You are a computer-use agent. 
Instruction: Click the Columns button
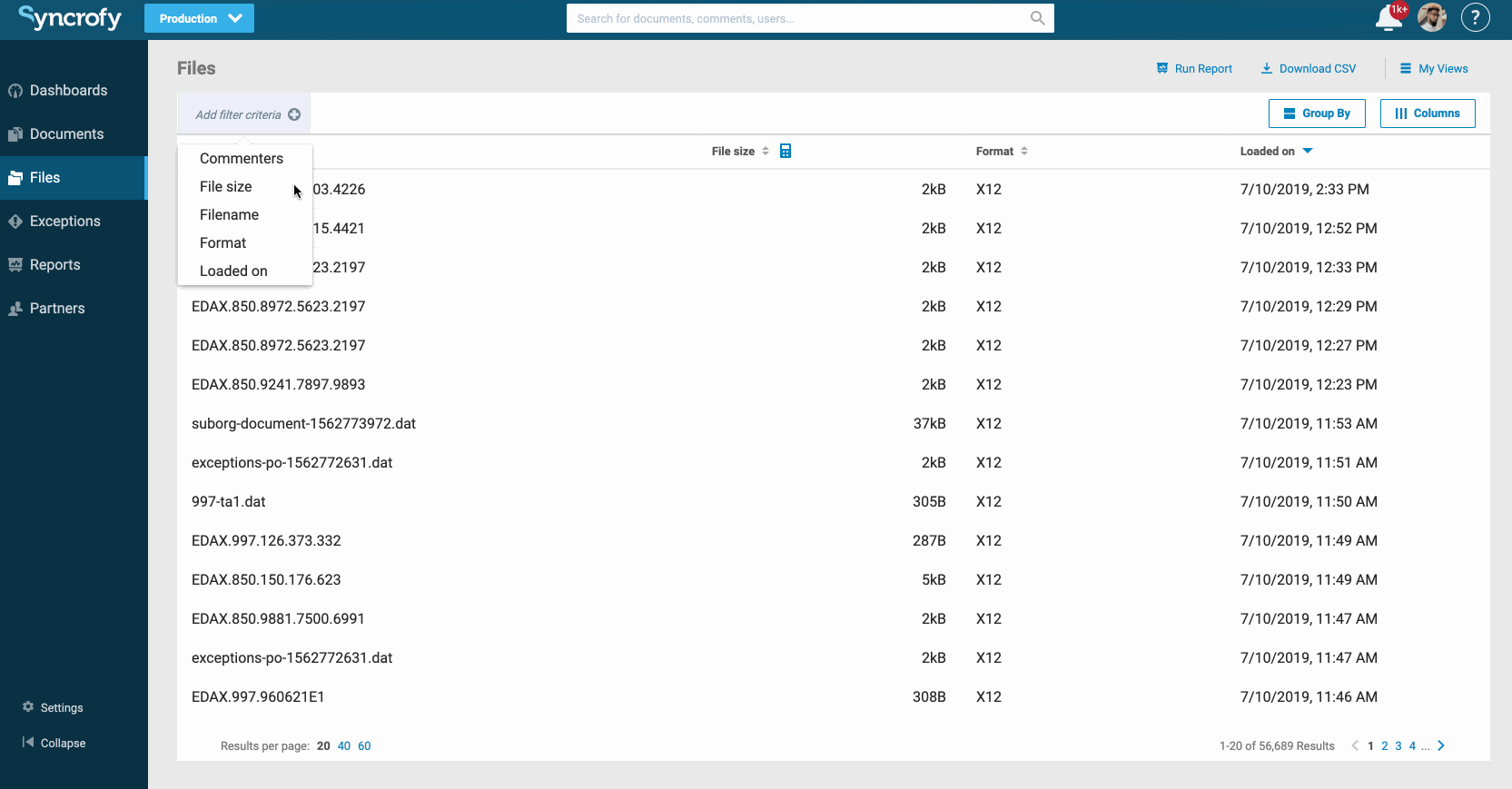[x=1428, y=113]
